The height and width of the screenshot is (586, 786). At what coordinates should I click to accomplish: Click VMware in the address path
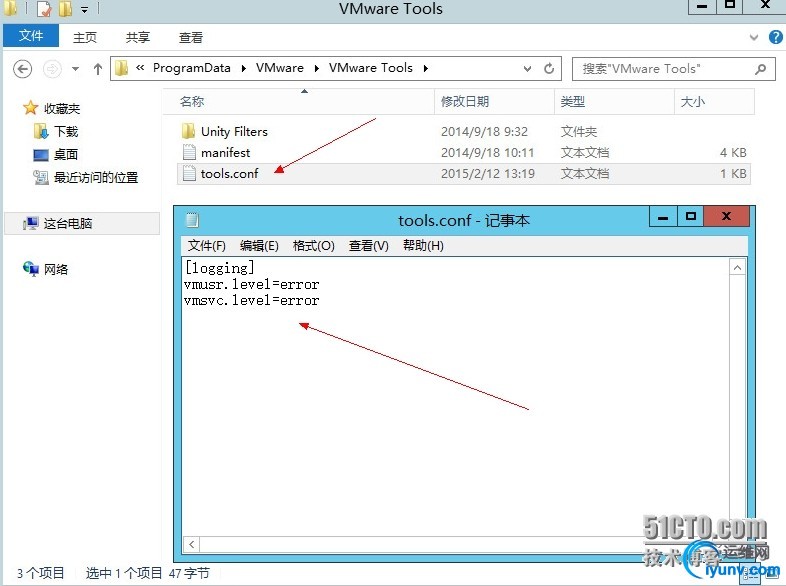pyautogui.click(x=280, y=68)
